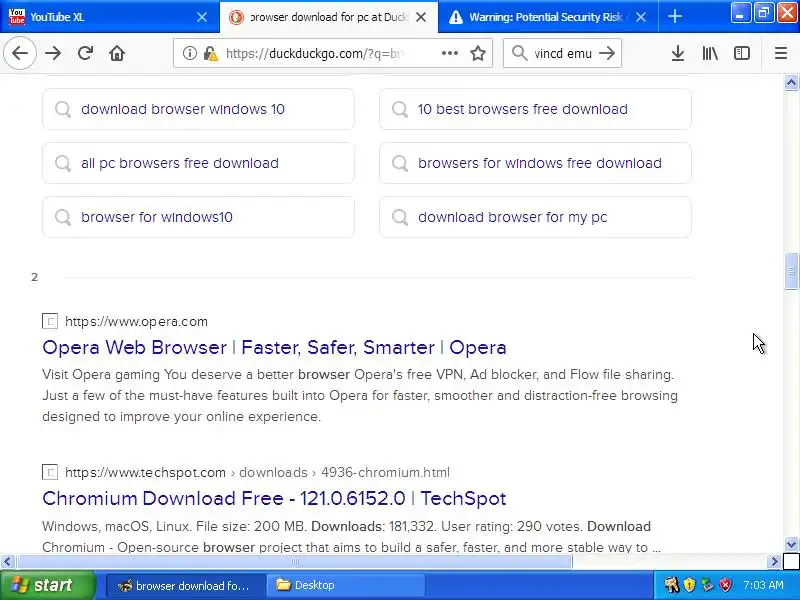800x600 pixels.
Task: Close the DuckDuckGo search tab
Action: pos(421,17)
